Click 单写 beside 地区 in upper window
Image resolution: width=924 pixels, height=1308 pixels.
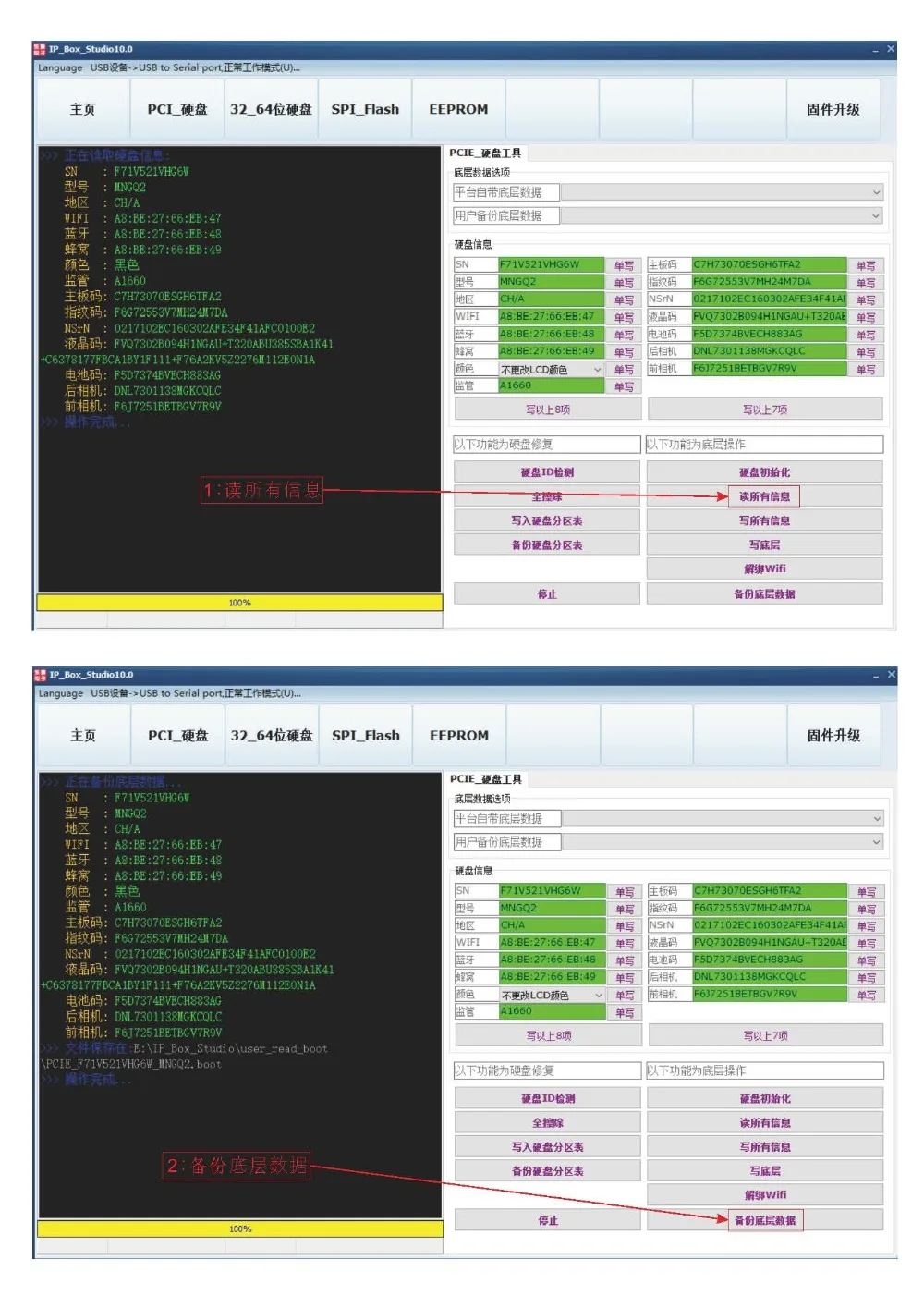point(624,299)
